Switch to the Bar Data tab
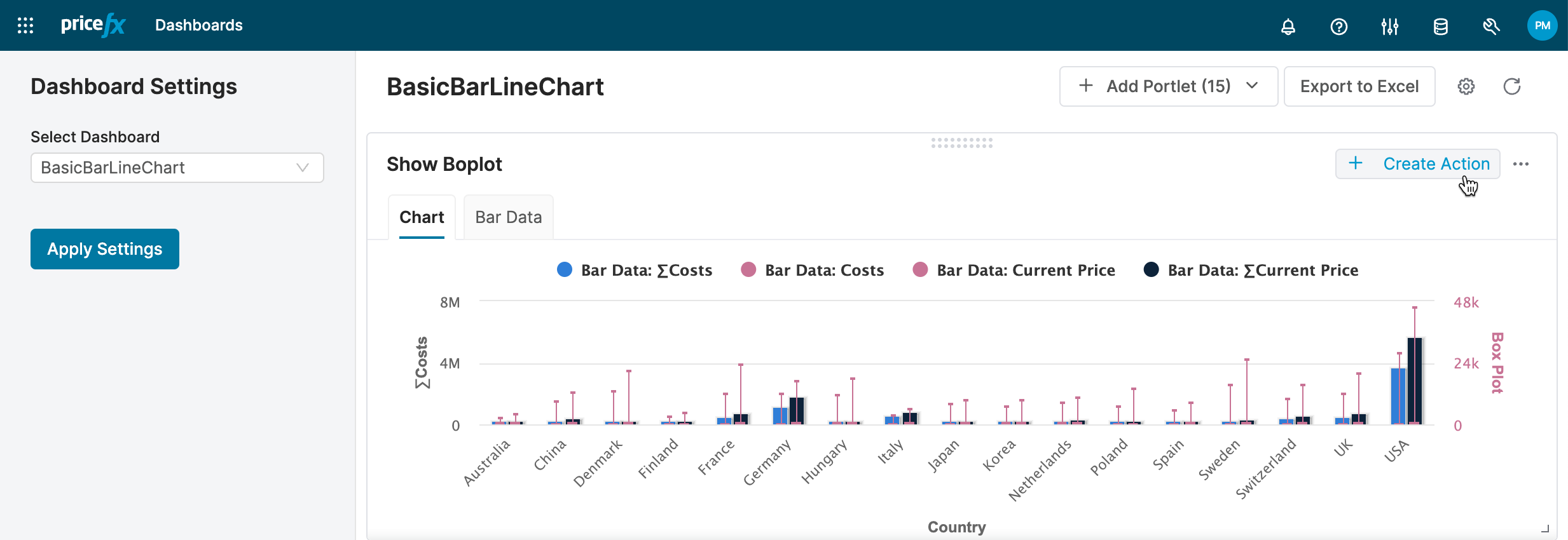Image resolution: width=1568 pixels, height=540 pixels. tap(508, 217)
